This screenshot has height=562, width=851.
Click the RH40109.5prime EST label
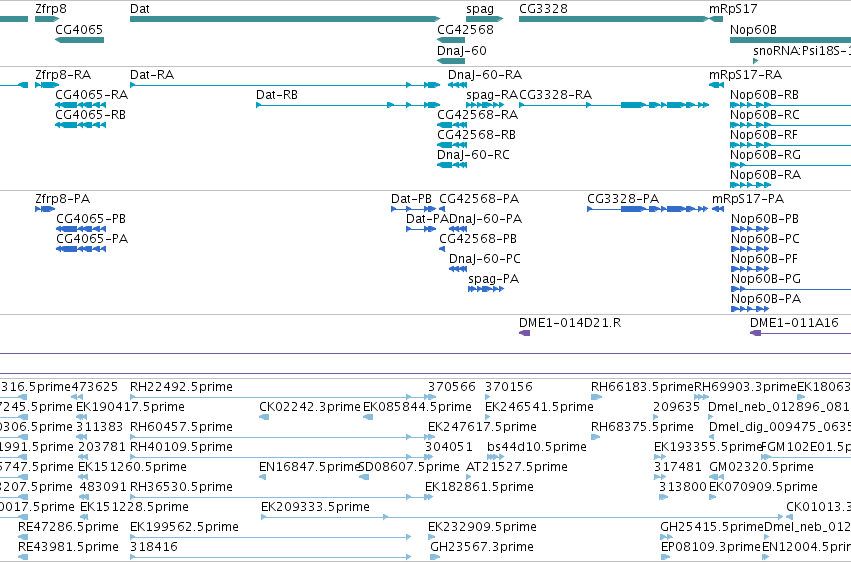(x=181, y=447)
